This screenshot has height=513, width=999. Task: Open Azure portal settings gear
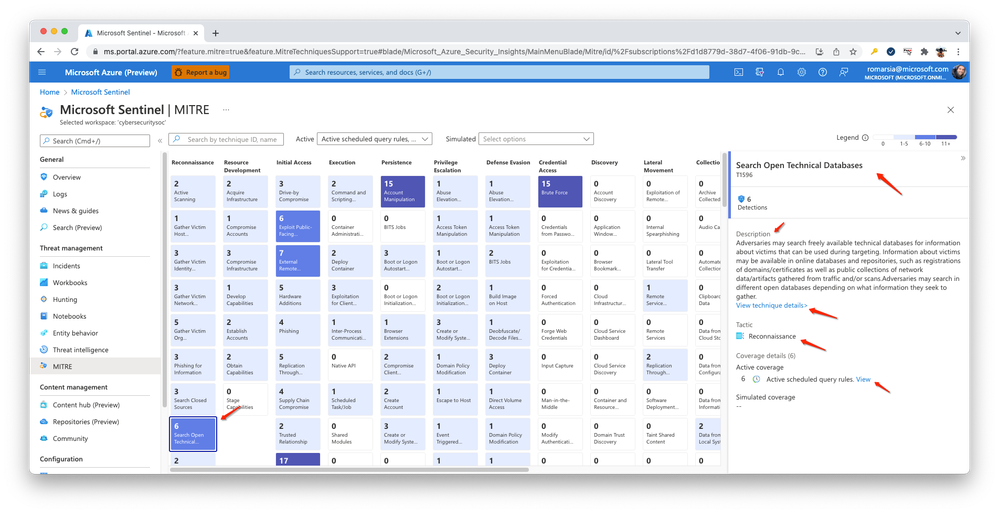point(801,72)
